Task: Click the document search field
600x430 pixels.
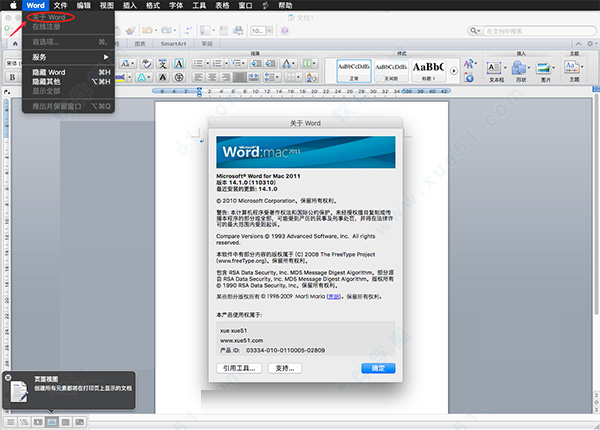Action: 540,31
